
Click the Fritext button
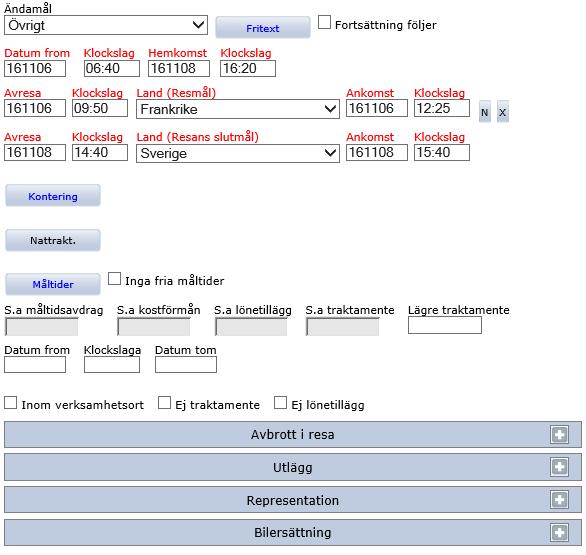263,28
